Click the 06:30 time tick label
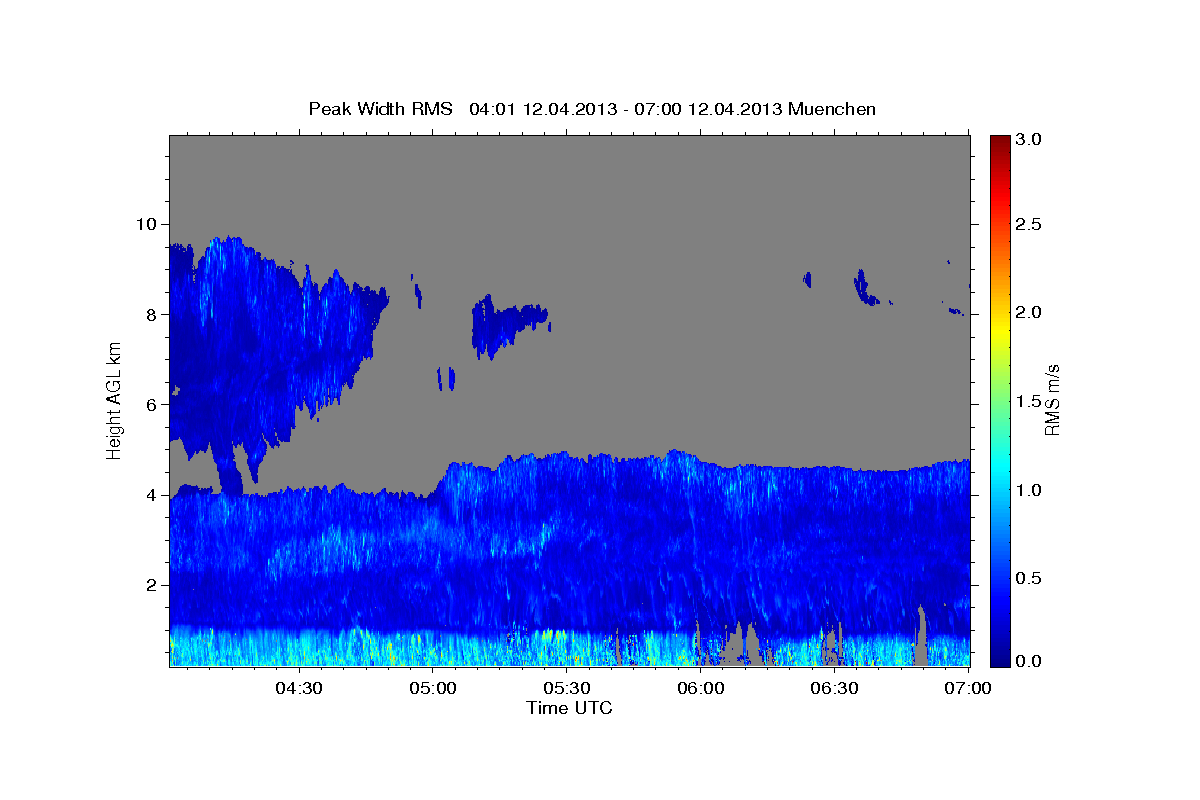 tap(835, 689)
